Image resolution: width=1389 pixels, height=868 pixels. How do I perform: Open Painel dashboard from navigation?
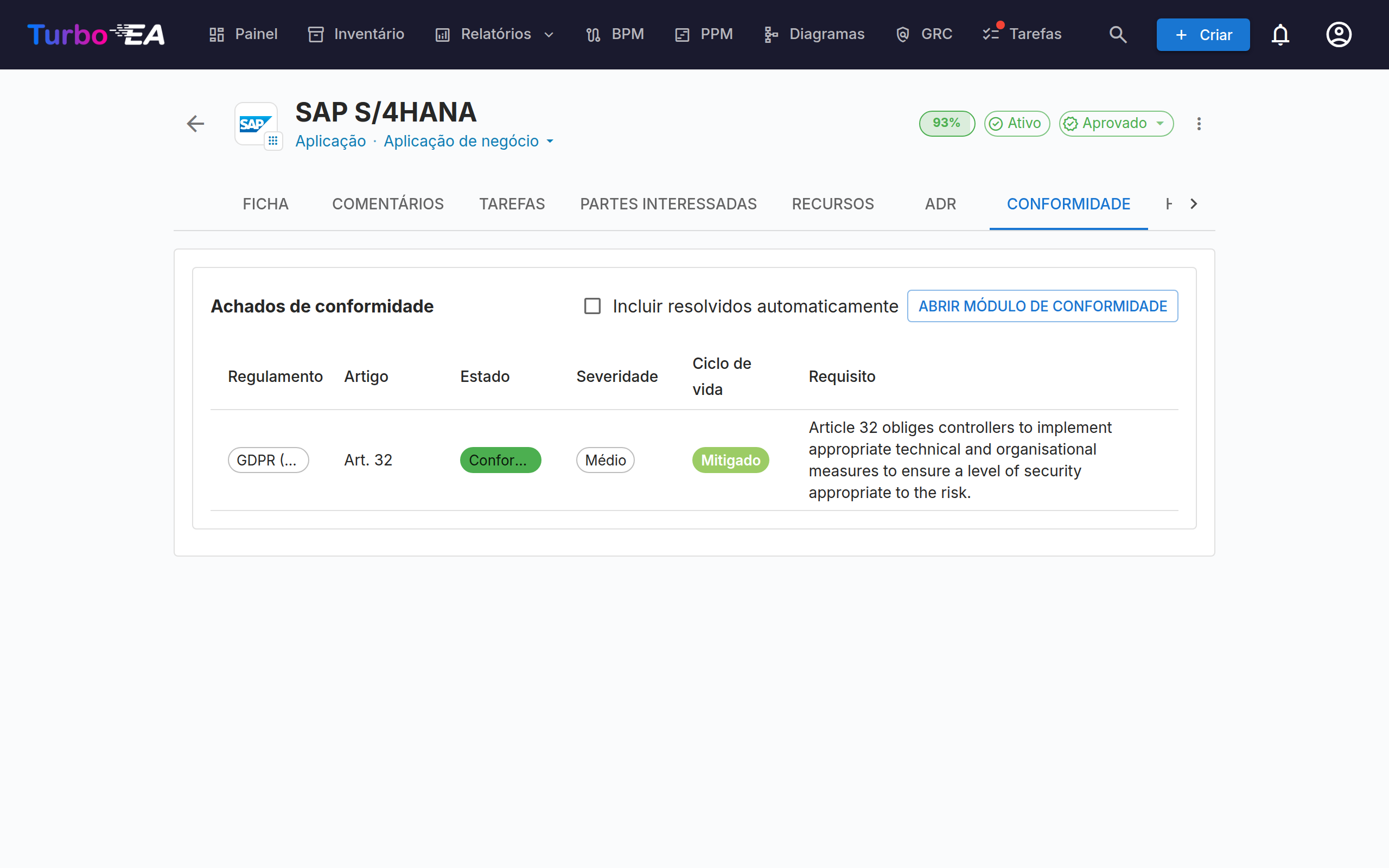244,34
